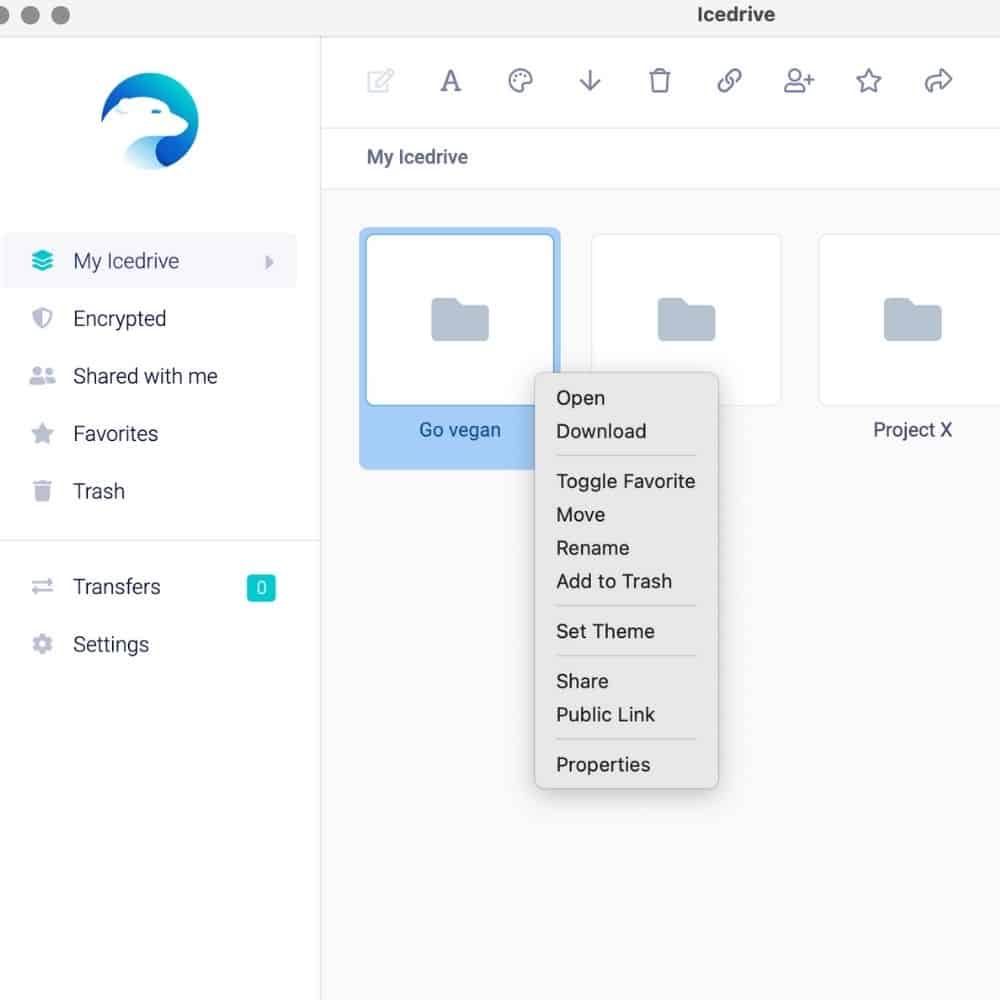The image size is (1000, 1000).
Task: Choose Download from the context menu
Action: pyautogui.click(x=626, y=431)
